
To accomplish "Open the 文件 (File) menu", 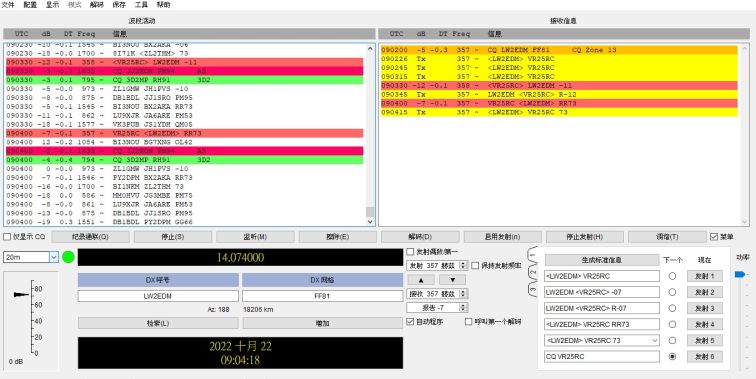I will pos(9,5).
